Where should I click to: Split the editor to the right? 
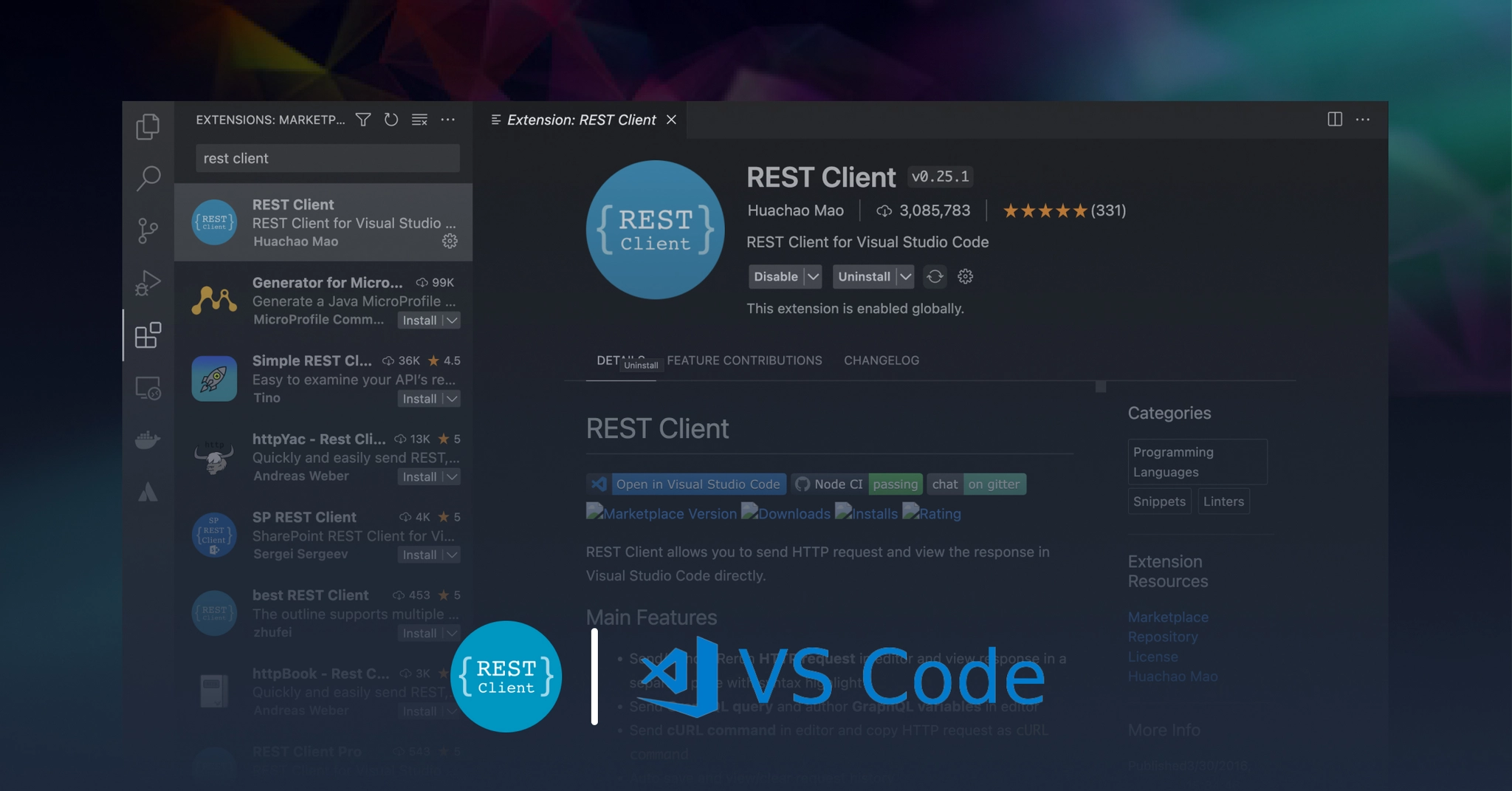1334,120
